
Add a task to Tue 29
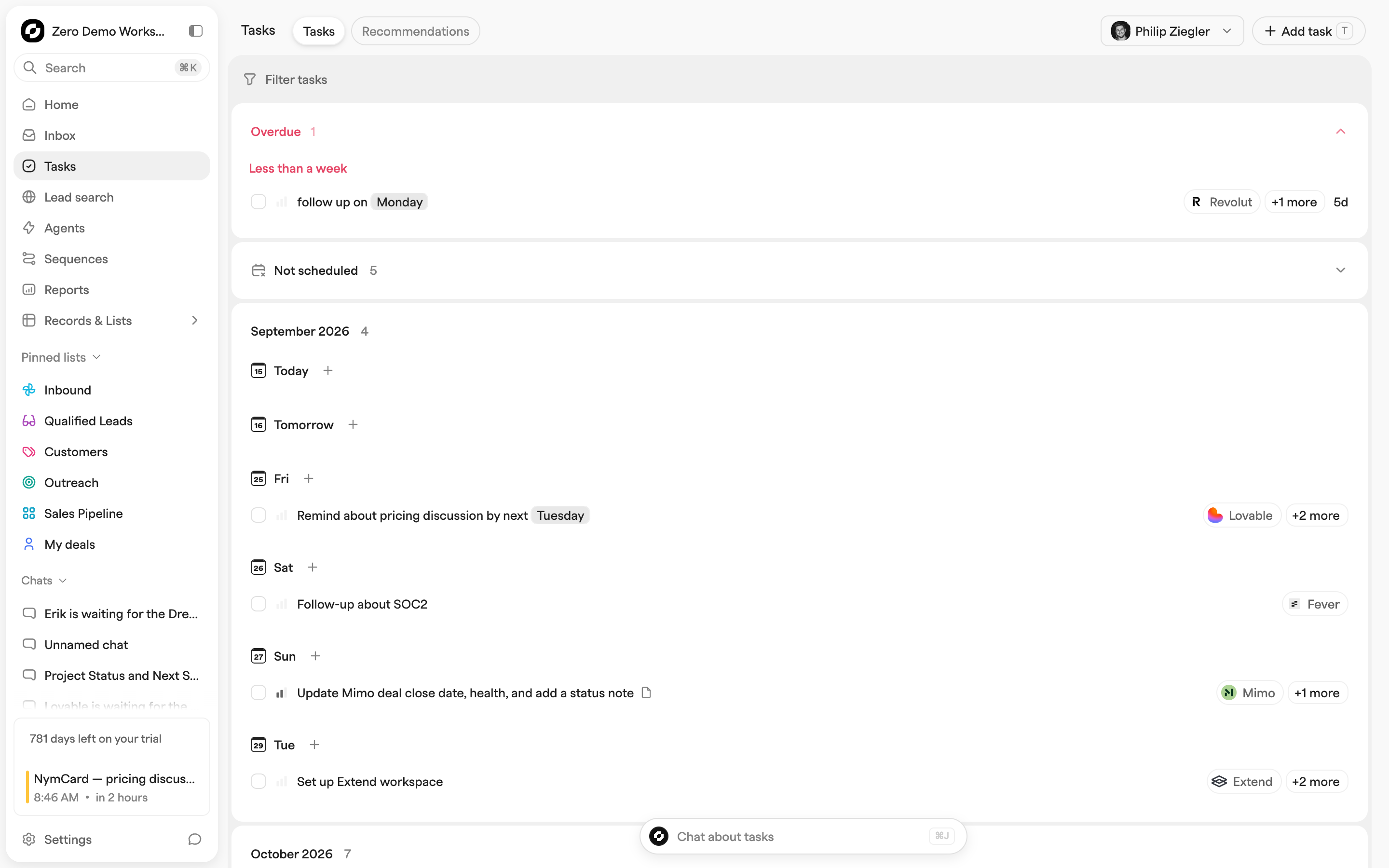314,745
